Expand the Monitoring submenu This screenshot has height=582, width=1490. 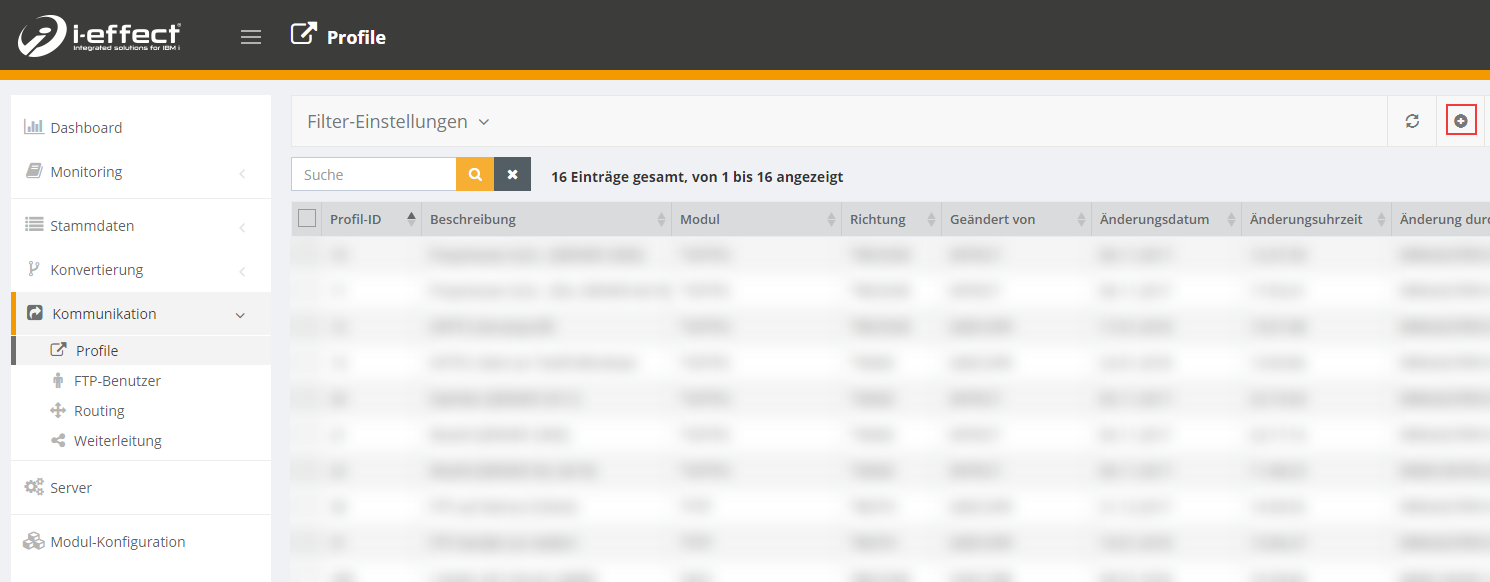[86, 172]
